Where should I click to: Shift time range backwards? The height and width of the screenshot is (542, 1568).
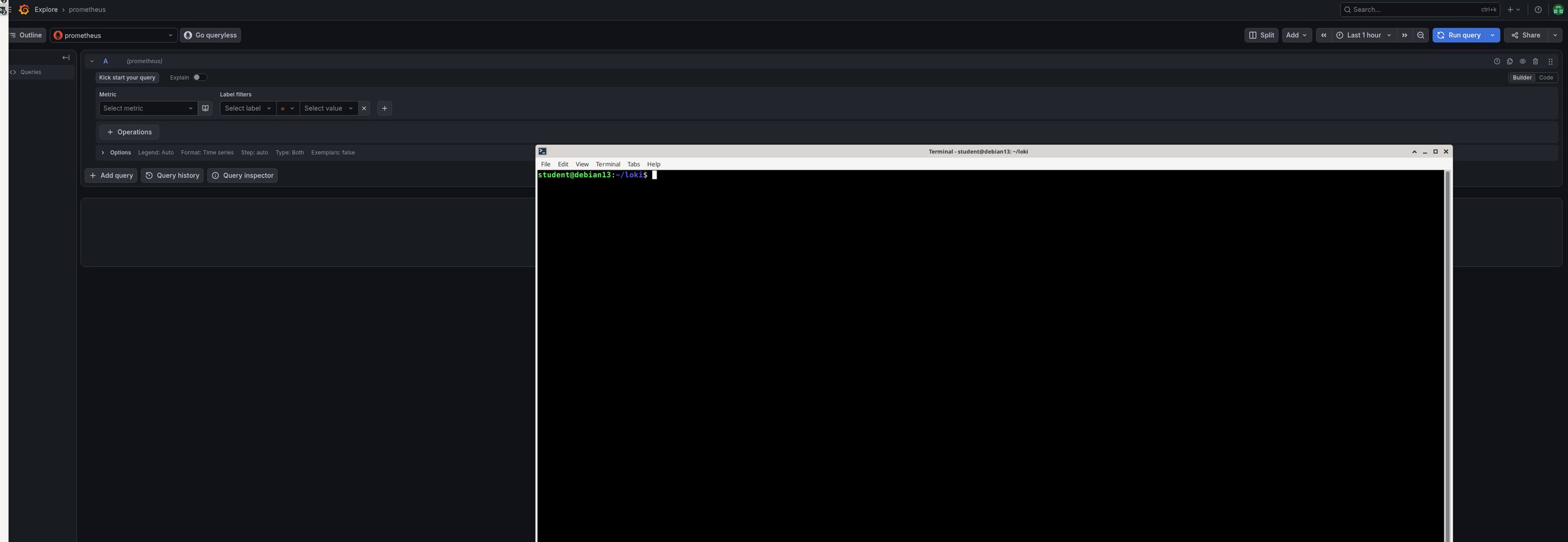[x=1324, y=35]
